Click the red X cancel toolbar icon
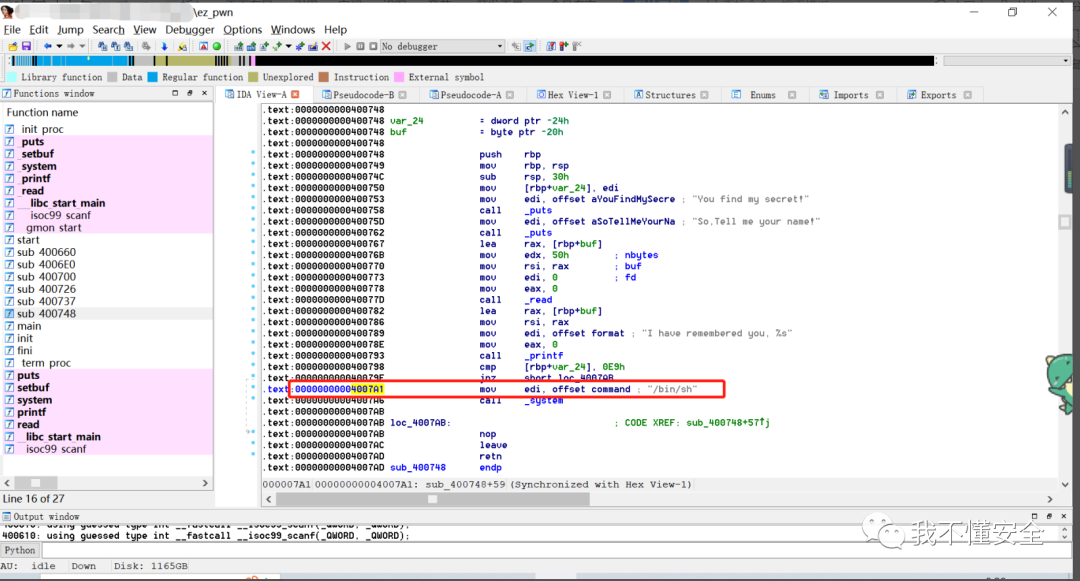1080x581 pixels. point(326,46)
